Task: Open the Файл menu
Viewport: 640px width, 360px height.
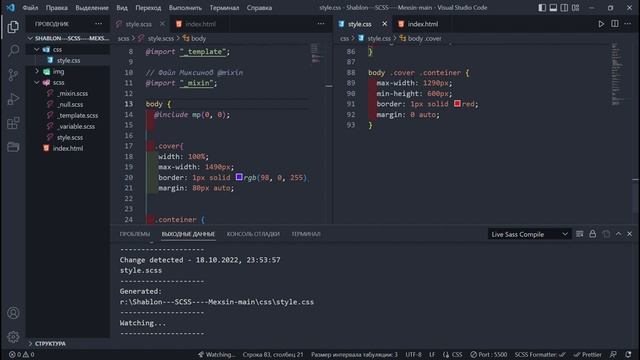Action: tap(30, 8)
